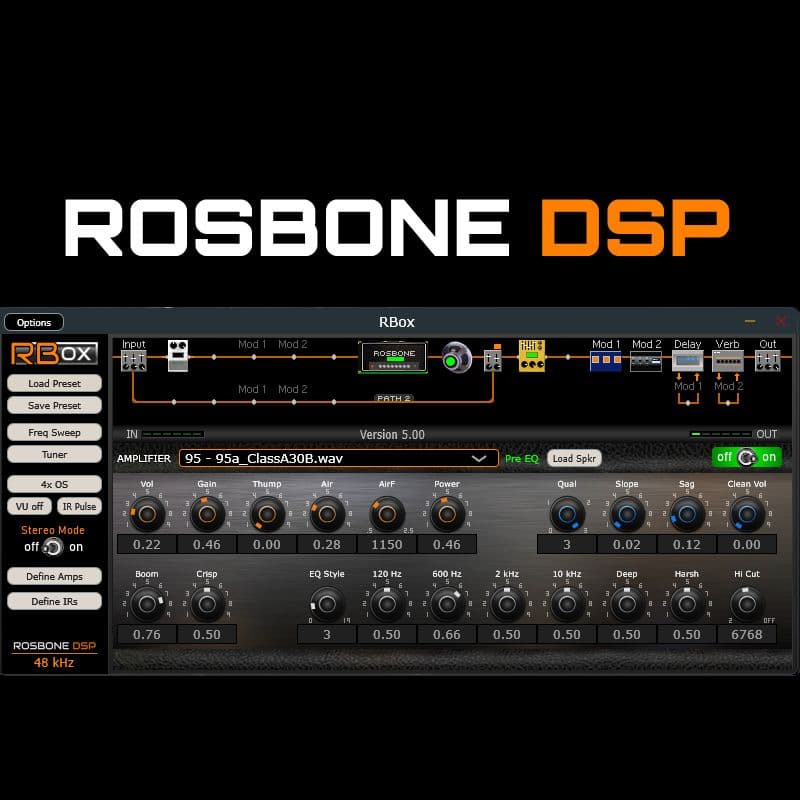
Task: Click the Gain knob
Action: click(x=207, y=514)
